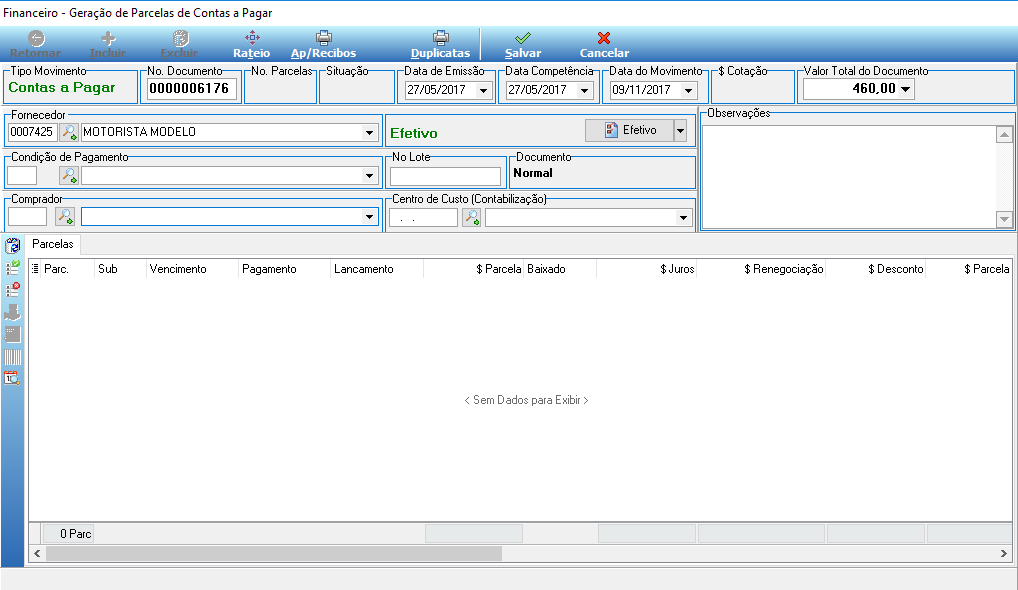Sort by Lancamento column header

[377, 269]
